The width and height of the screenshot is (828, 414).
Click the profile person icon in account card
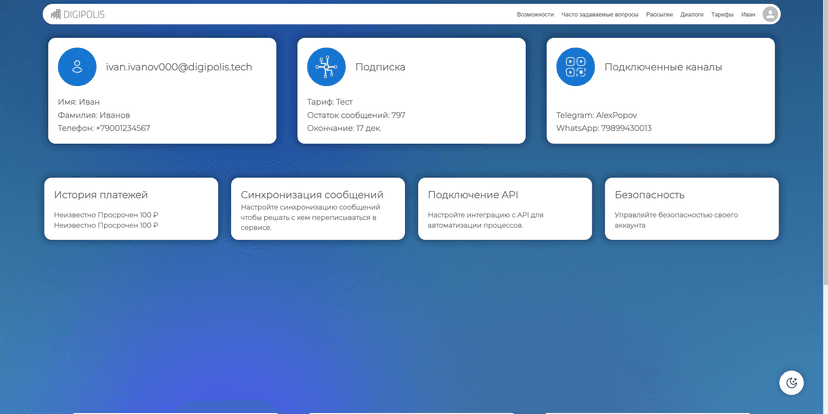pos(77,67)
